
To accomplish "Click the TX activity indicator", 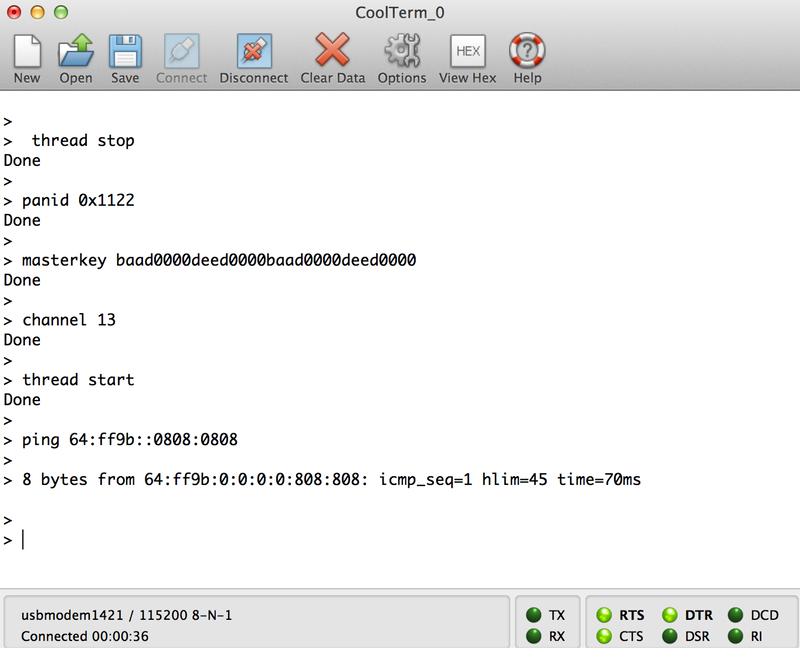I will [534, 615].
